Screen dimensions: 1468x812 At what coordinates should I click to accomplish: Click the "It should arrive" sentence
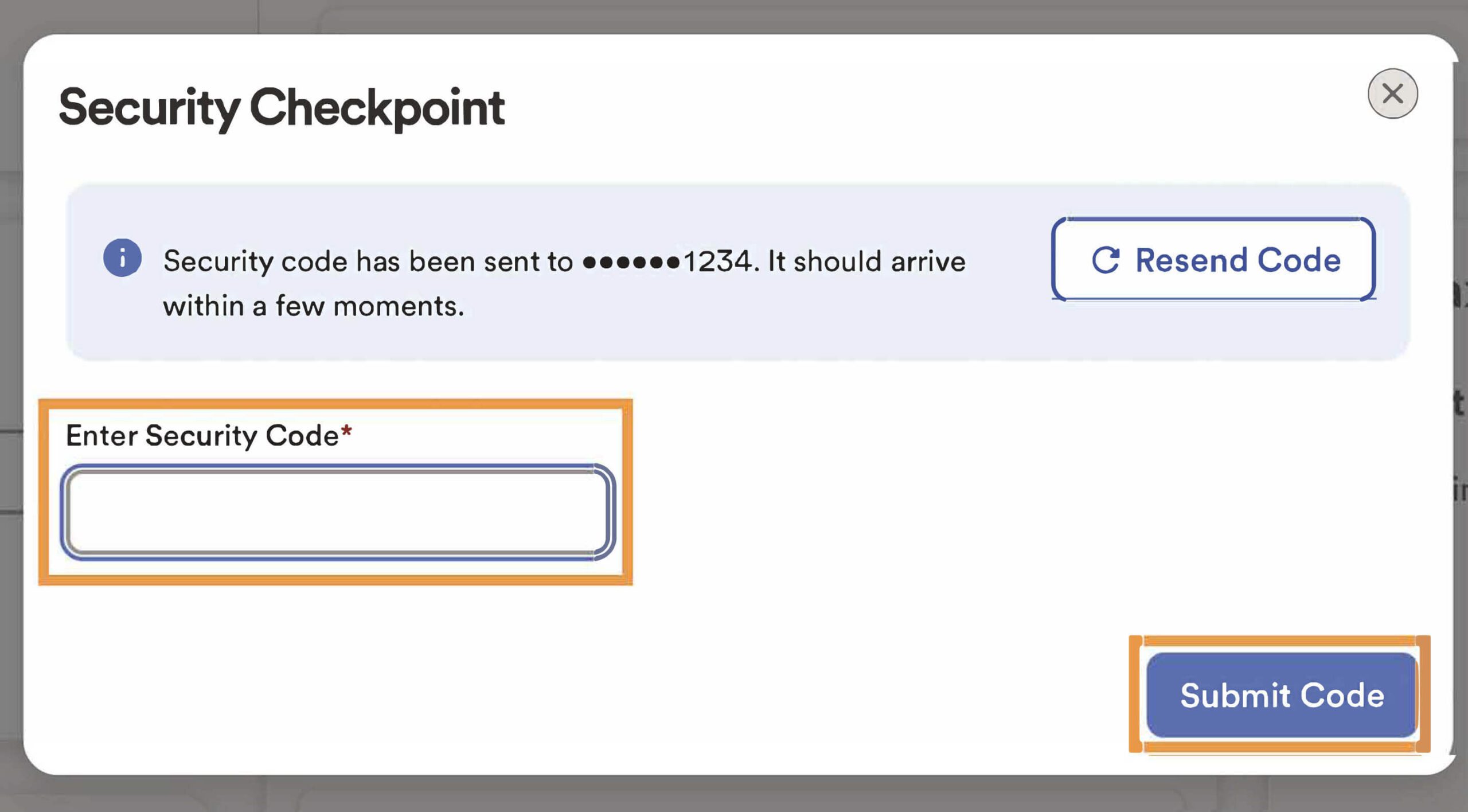[x=866, y=261]
